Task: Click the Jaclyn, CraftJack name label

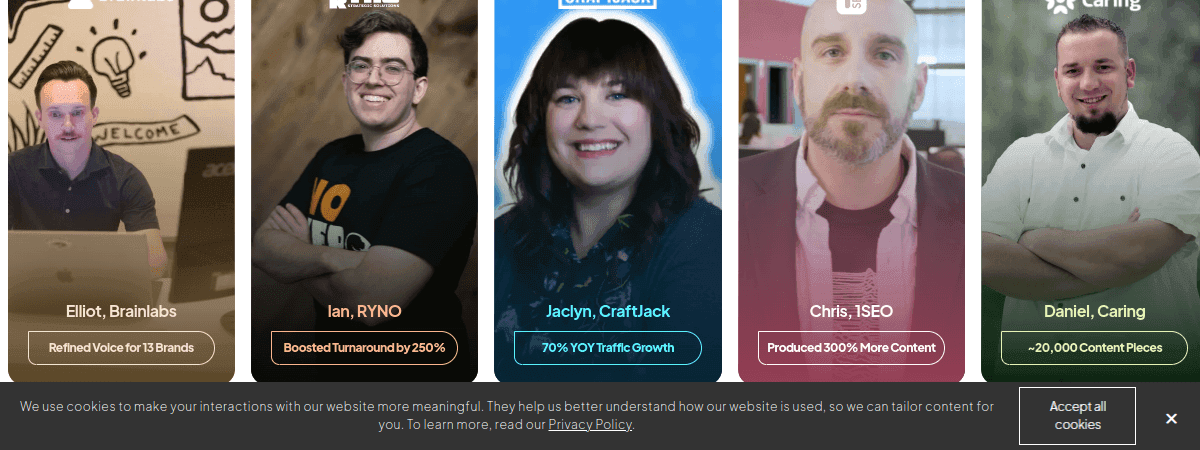Action: (x=608, y=311)
